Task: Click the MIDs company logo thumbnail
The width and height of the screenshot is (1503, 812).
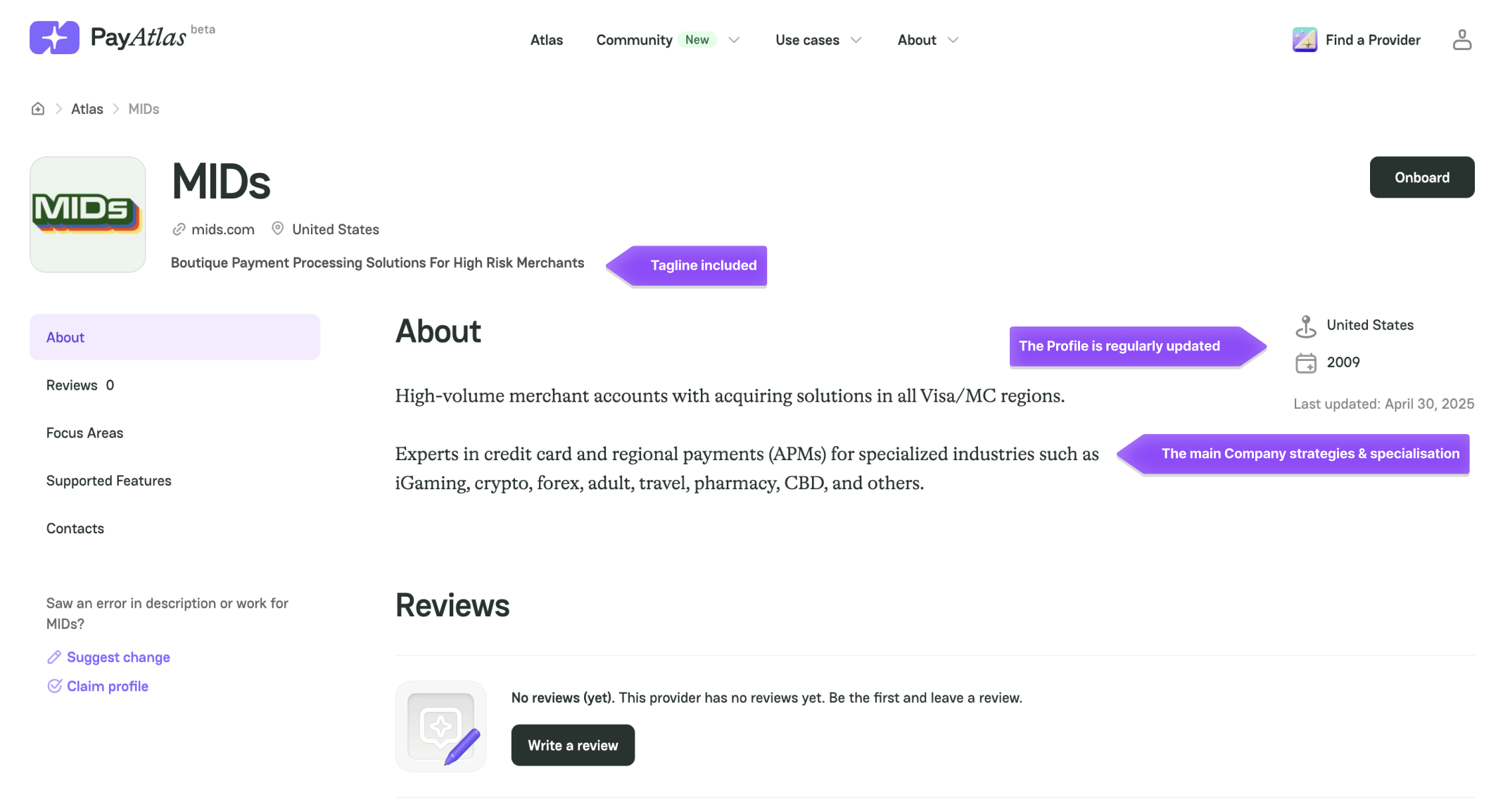Action: [x=88, y=215]
